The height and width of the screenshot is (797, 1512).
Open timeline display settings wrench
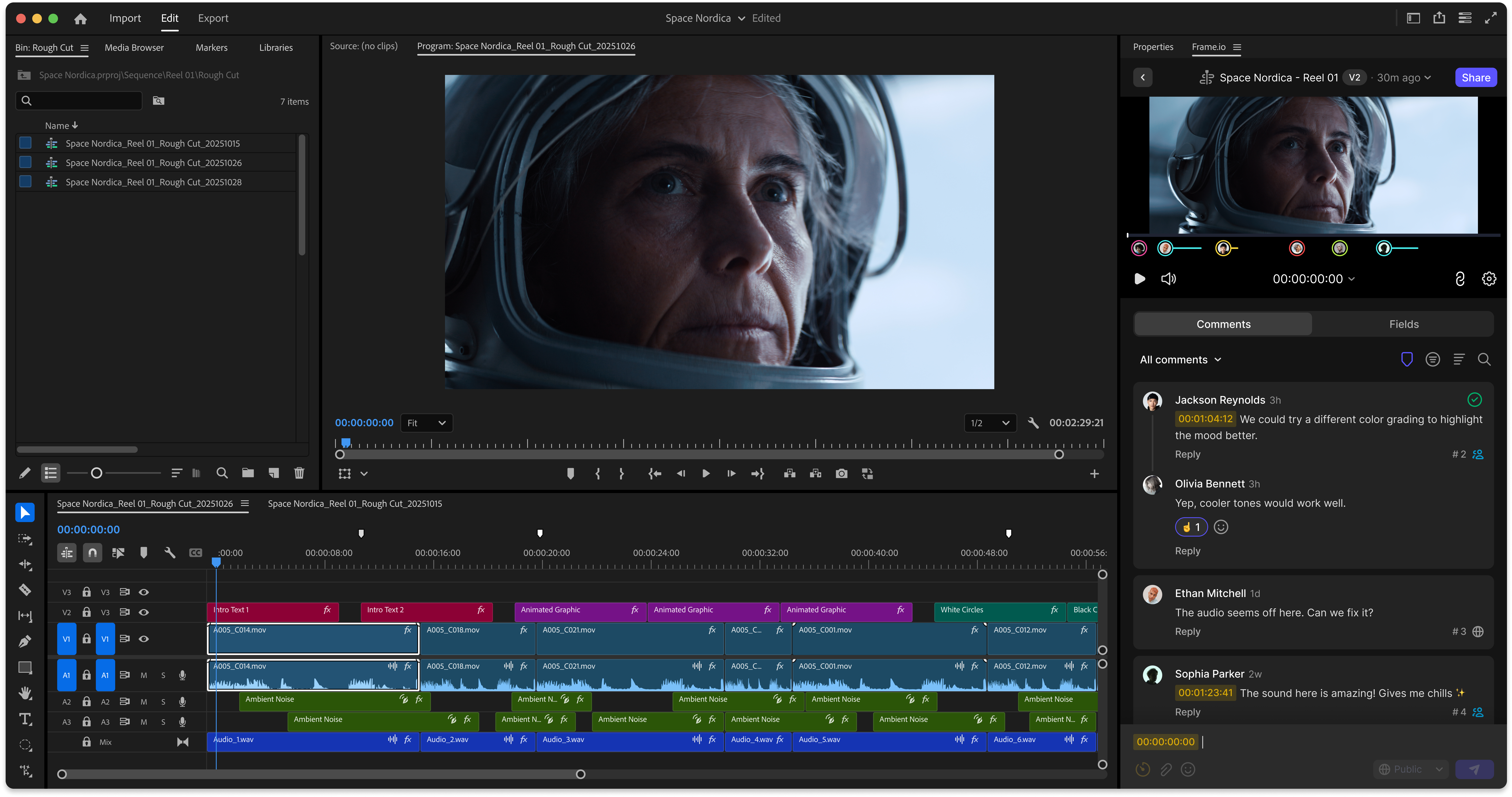click(x=170, y=553)
